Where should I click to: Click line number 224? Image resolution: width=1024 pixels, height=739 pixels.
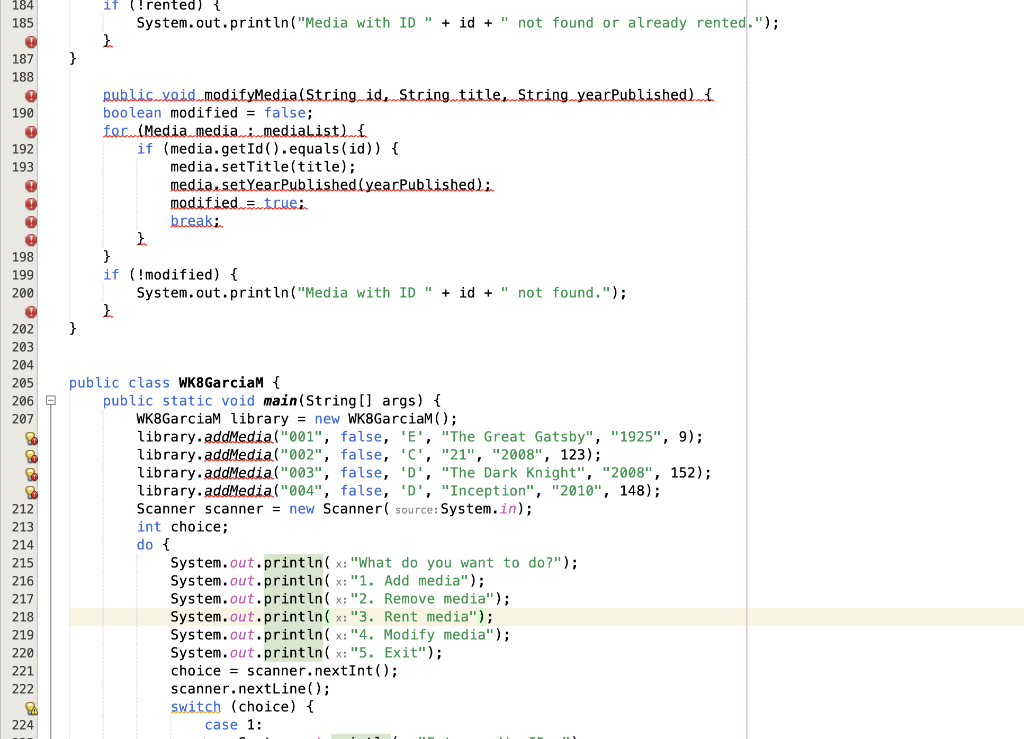pos(22,725)
